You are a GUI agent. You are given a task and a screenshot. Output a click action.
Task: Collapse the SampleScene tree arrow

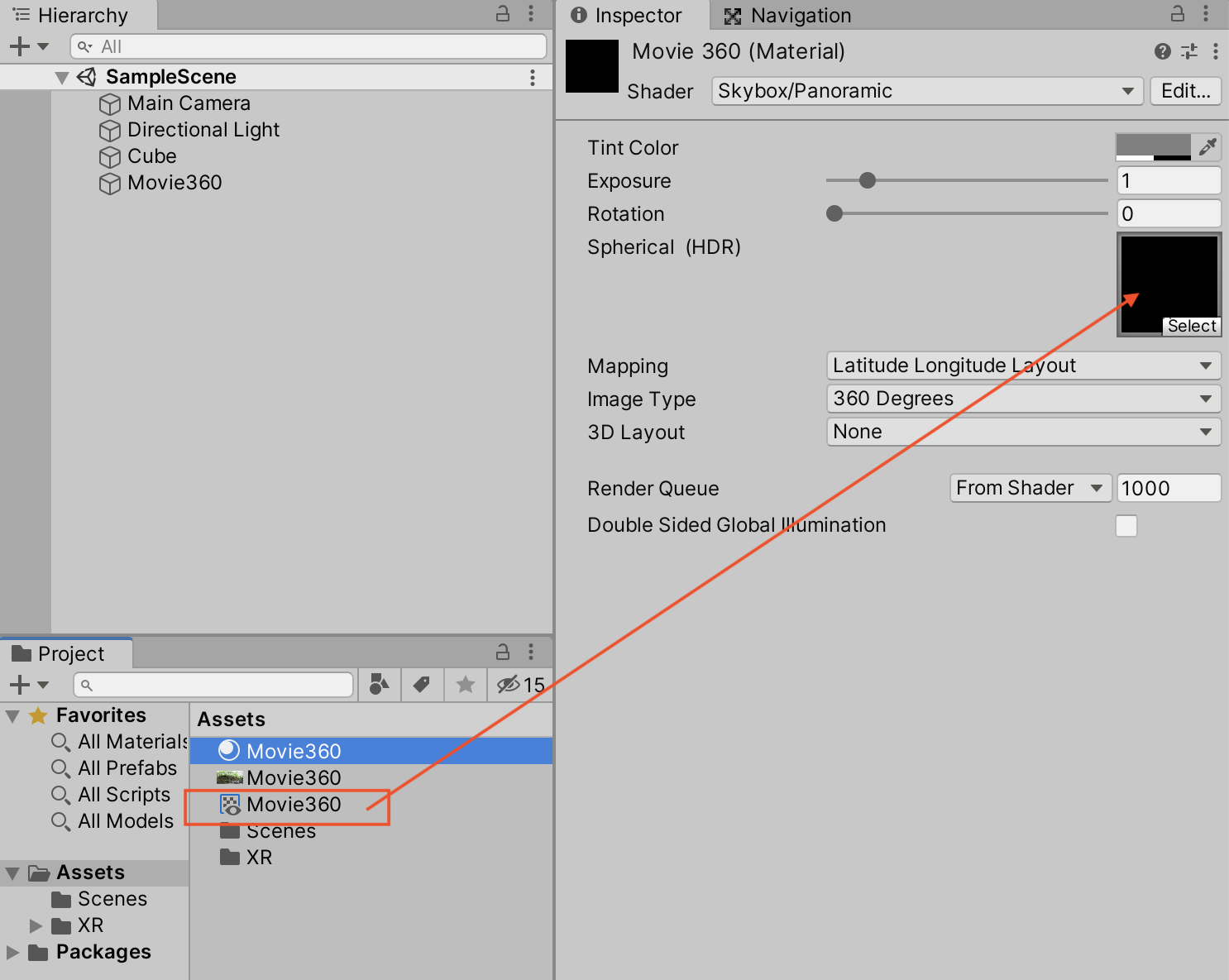click(61, 77)
